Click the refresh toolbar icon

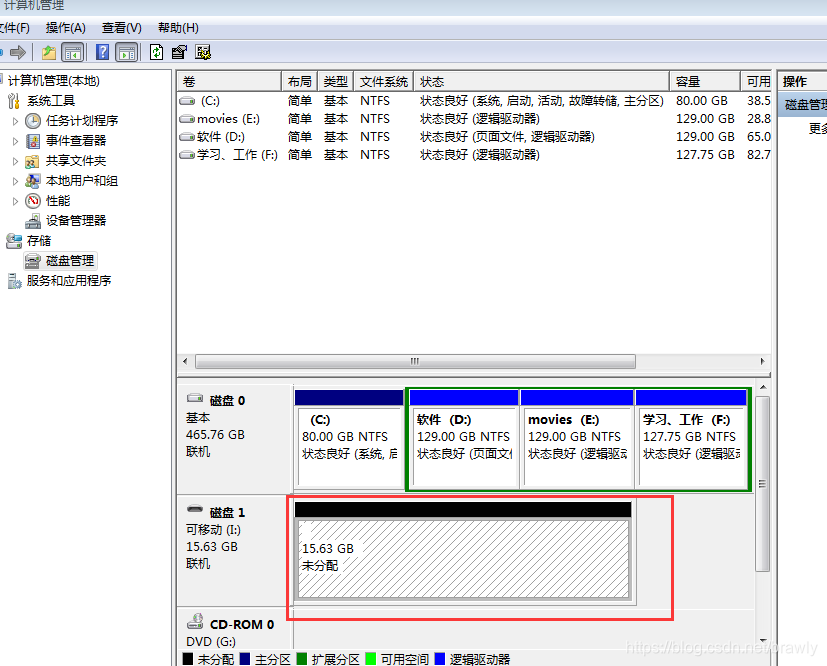tap(156, 52)
